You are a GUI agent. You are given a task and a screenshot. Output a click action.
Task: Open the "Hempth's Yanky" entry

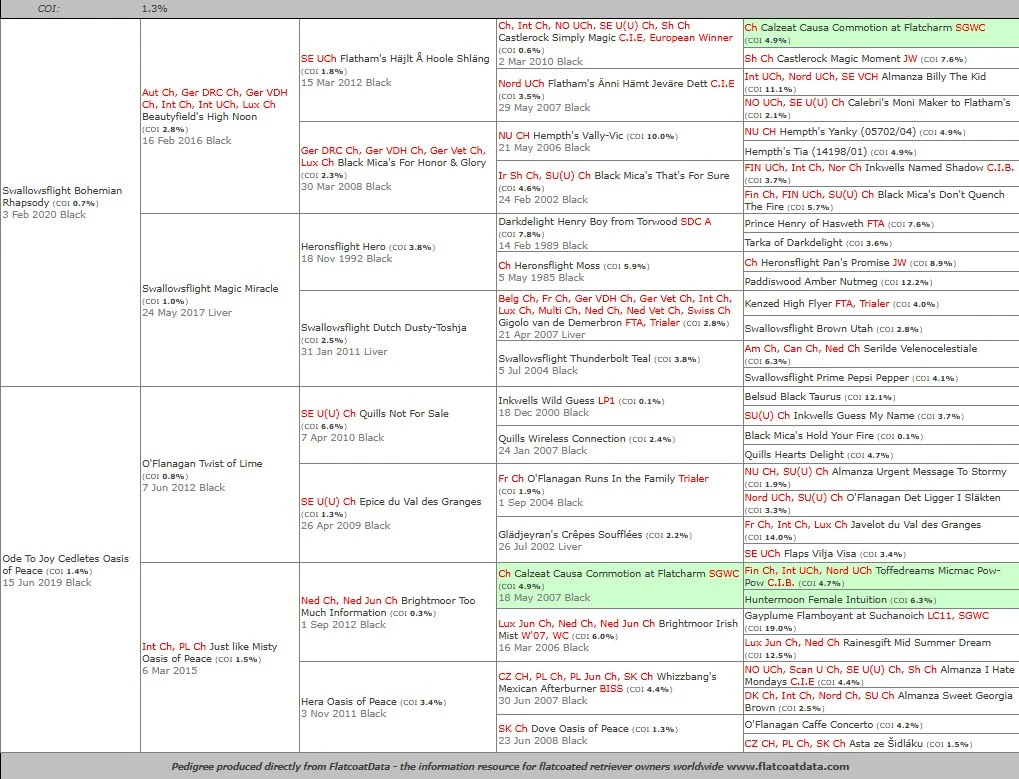point(819,132)
